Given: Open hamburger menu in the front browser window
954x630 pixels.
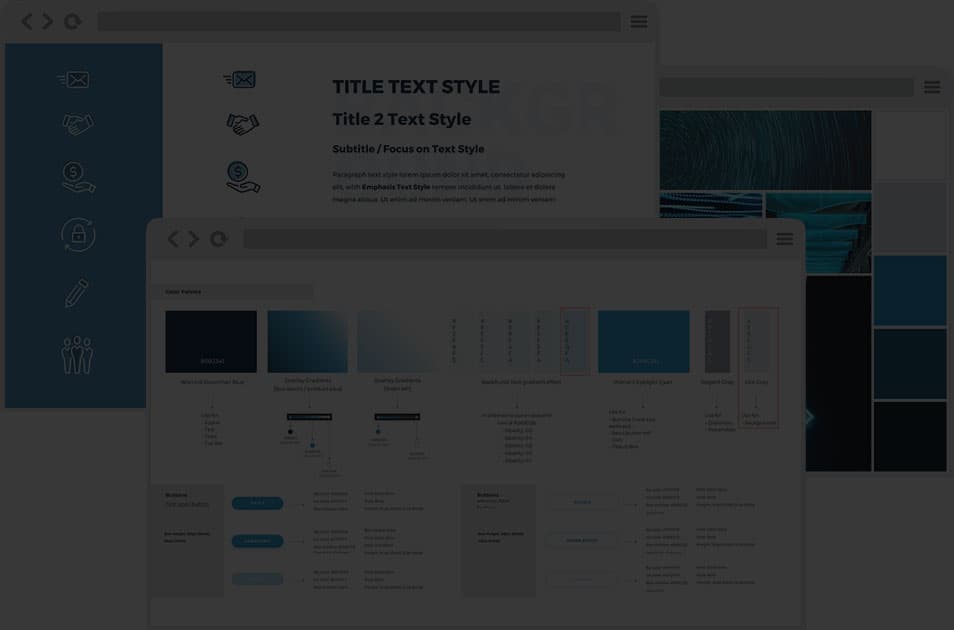Looking at the screenshot, I should (785, 239).
